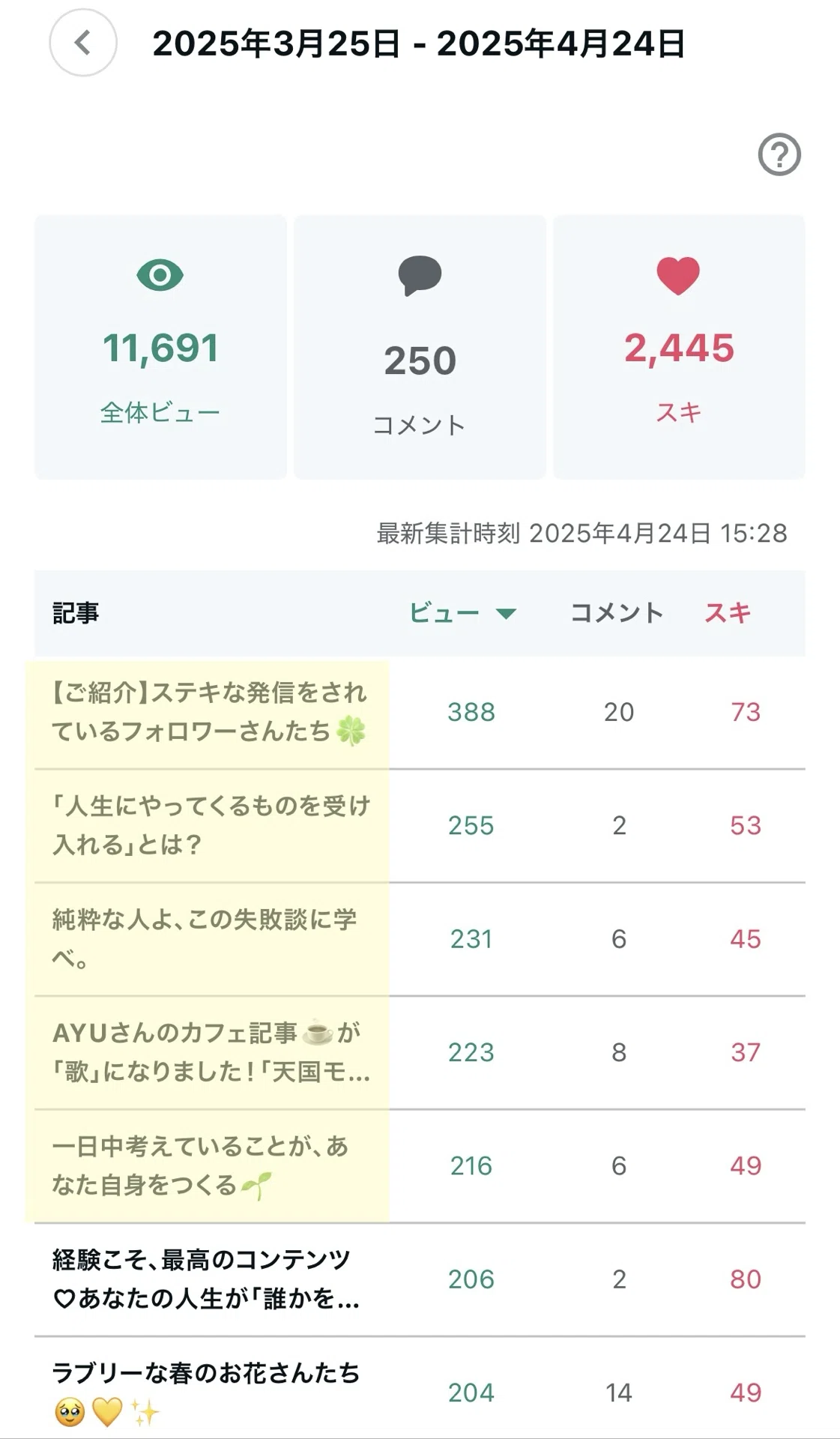Viewport: 840px width, 1439px height.
Task: Select the 全体ビュー 11,691 card
Action: click(160, 347)
